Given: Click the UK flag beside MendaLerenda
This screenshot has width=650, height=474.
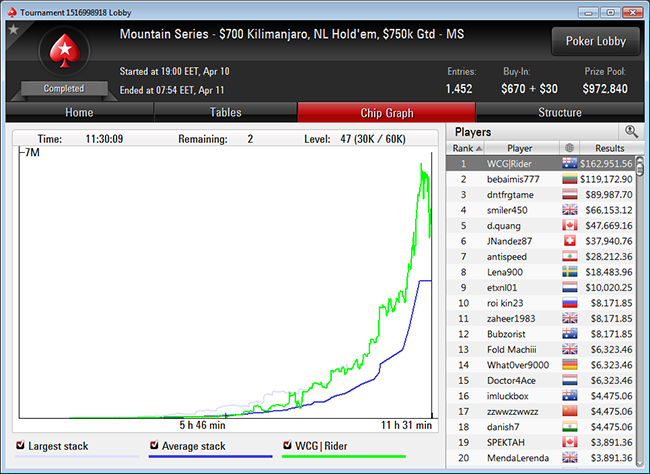Looking at the screenshot, I should [570, 458].
